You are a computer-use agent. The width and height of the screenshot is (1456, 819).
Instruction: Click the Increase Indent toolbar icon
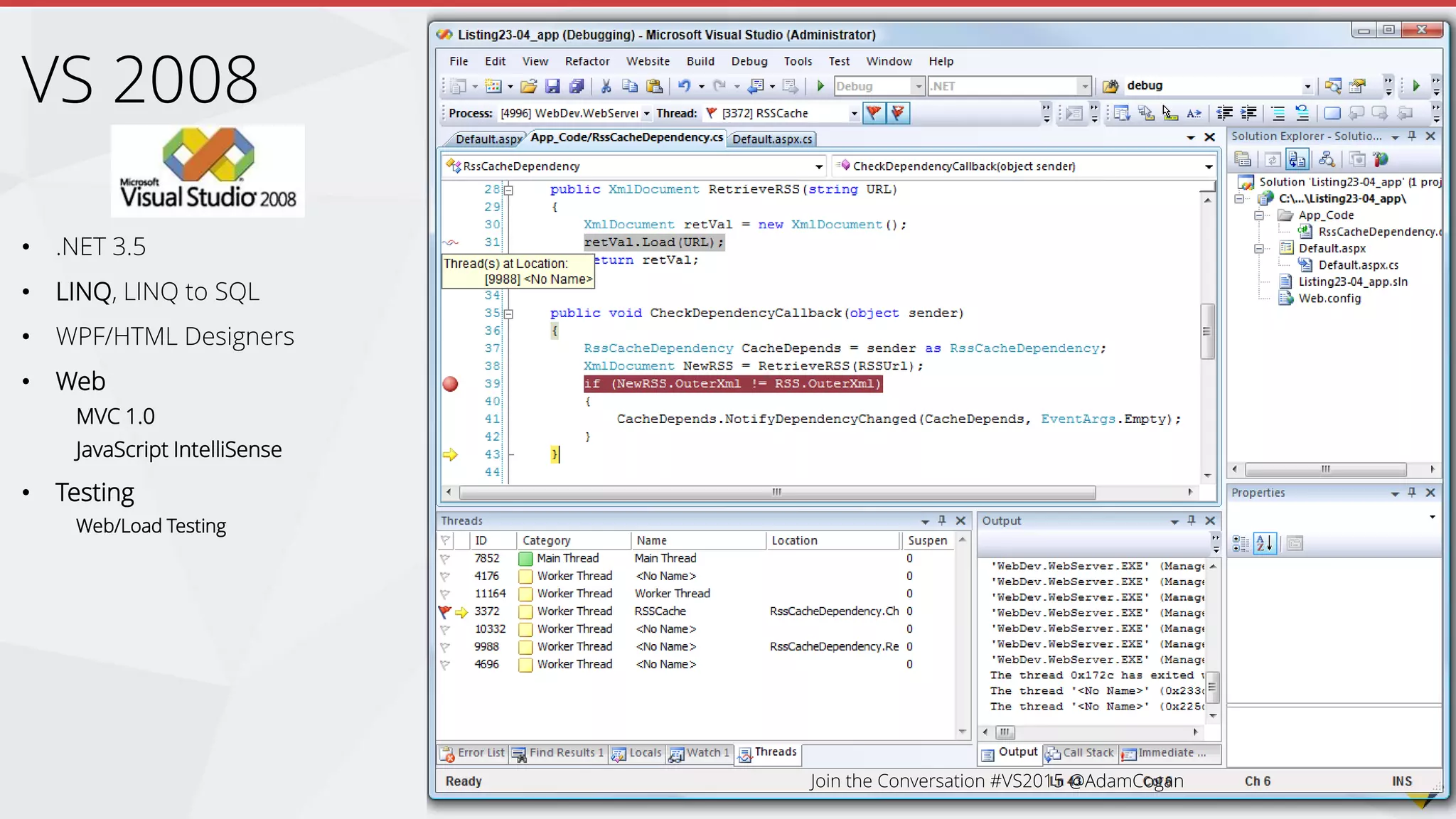1248,113
